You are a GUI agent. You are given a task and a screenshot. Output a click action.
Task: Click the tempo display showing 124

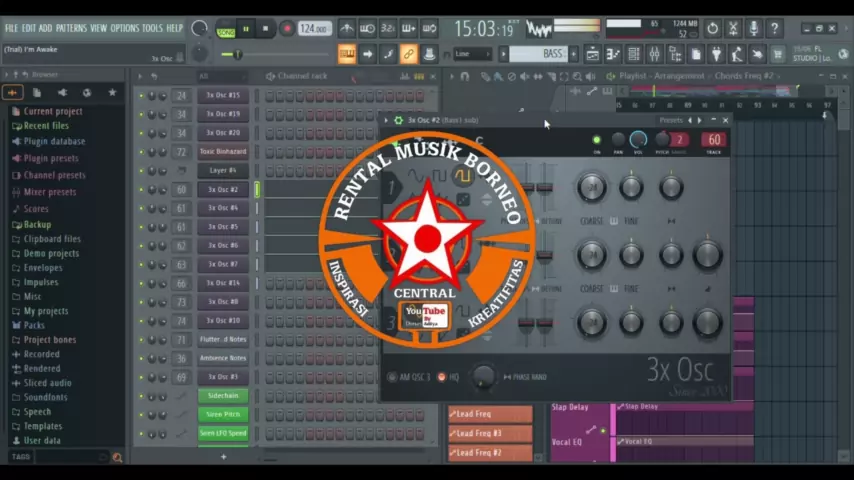[x=314, y=29]
